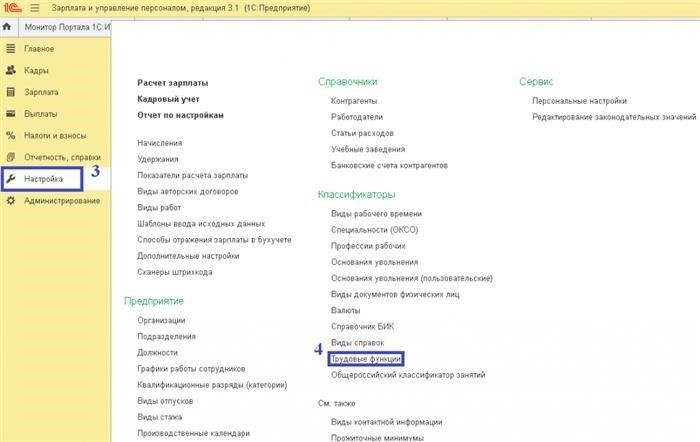This screenshot has width=700, height=442.
Task: Open Специальности (ОКСО) classifier
Action: pyautogui.click(x=374, y=229)
